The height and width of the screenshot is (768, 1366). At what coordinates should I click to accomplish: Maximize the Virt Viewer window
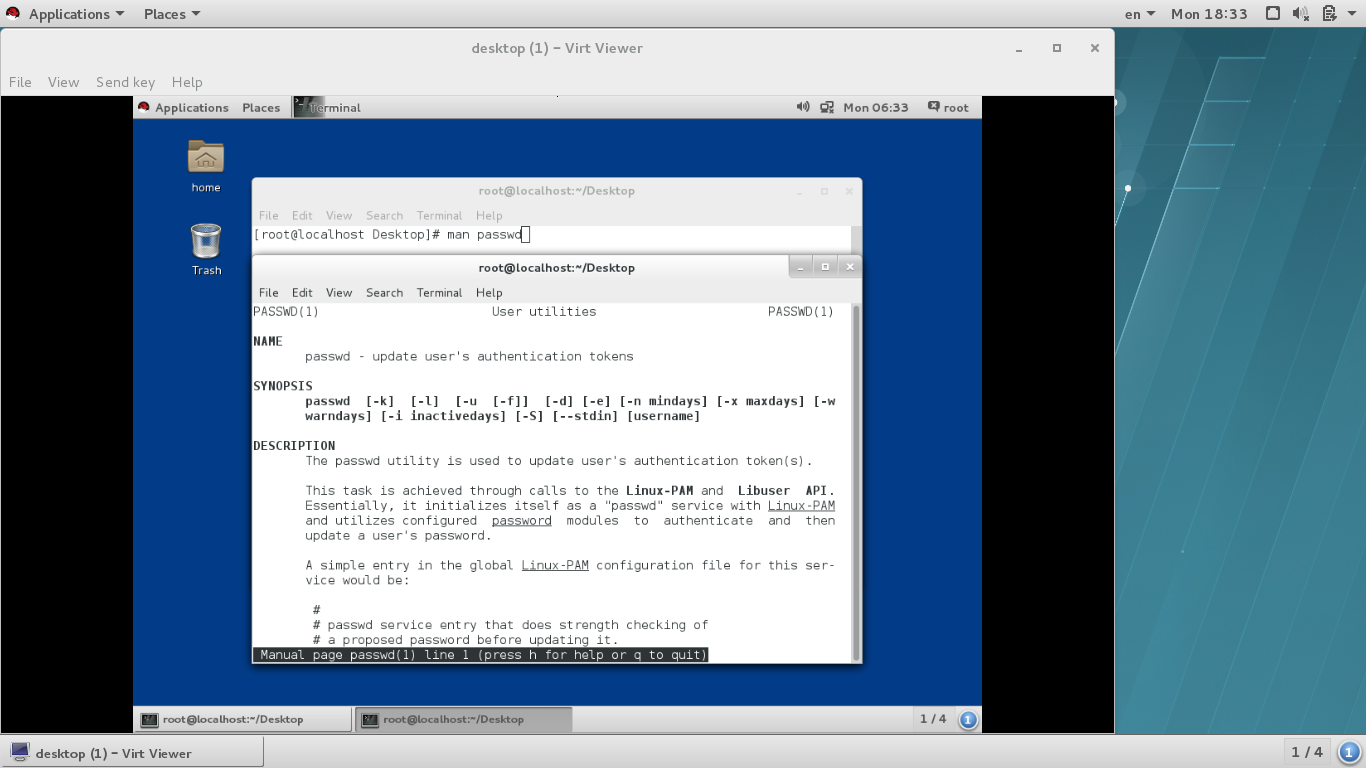(1056, 48)
